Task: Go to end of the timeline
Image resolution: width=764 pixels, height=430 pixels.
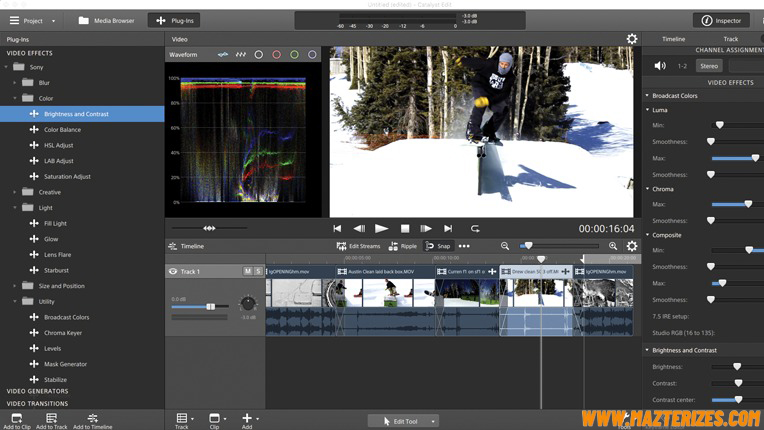Action: click(x=448, y=228)
